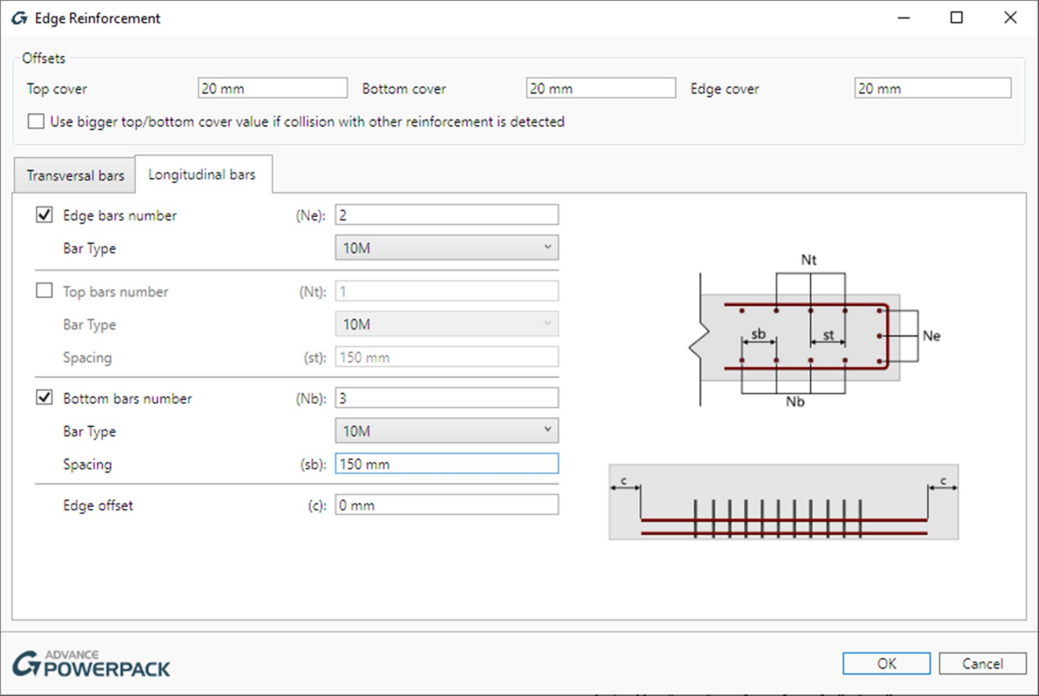This screenshot has height=696, width=1039.
Task: Click the bottom bars Spacing (sb) field
Action: click(446, 464)
